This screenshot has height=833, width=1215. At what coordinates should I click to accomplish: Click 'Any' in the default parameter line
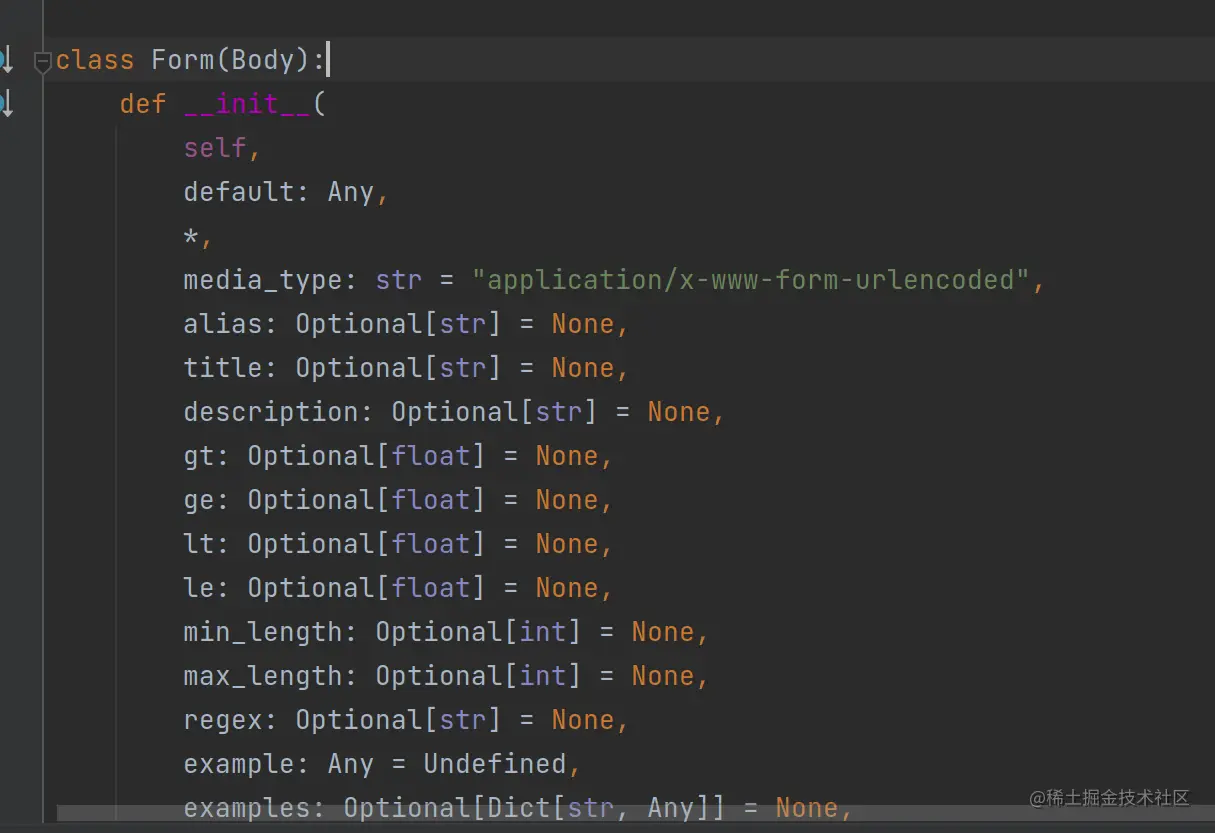(x=351, y=192)
